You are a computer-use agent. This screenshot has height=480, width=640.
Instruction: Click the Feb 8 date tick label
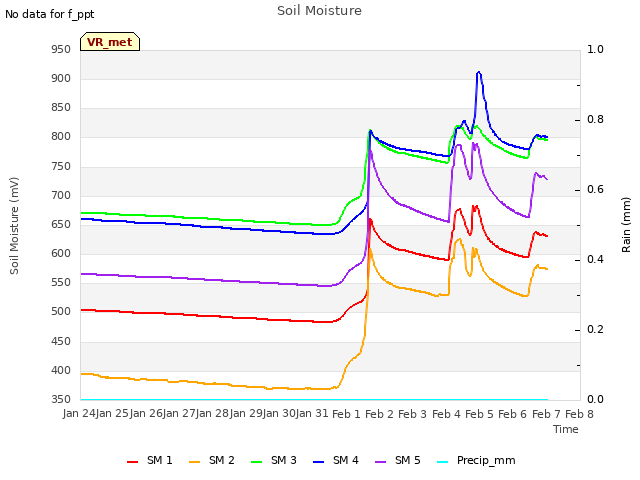point(579,414)
